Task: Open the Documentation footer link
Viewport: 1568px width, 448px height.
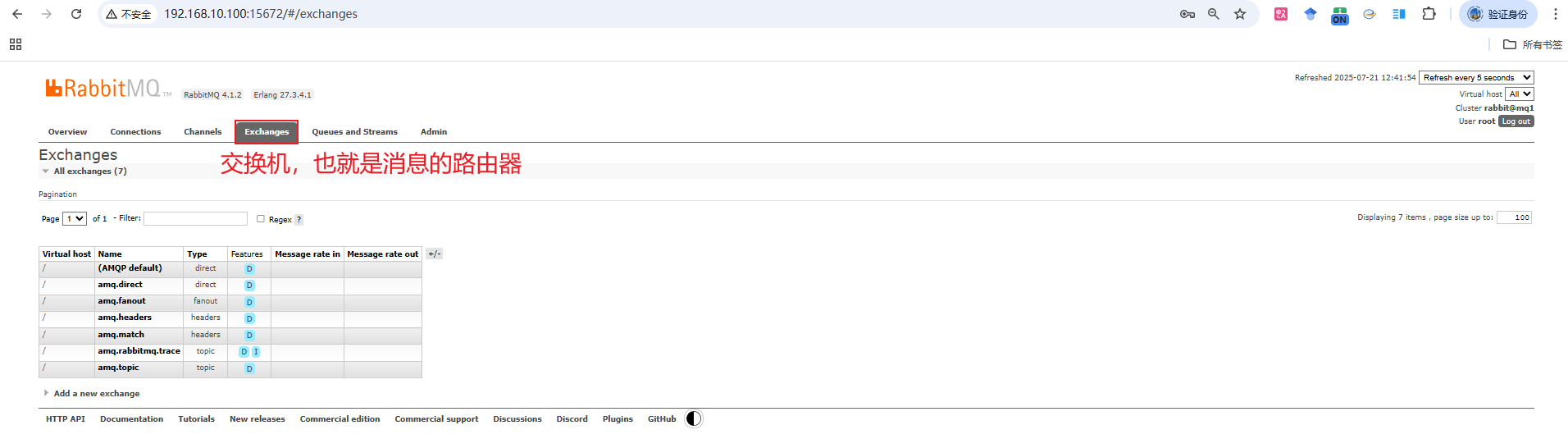Action: 131,418
